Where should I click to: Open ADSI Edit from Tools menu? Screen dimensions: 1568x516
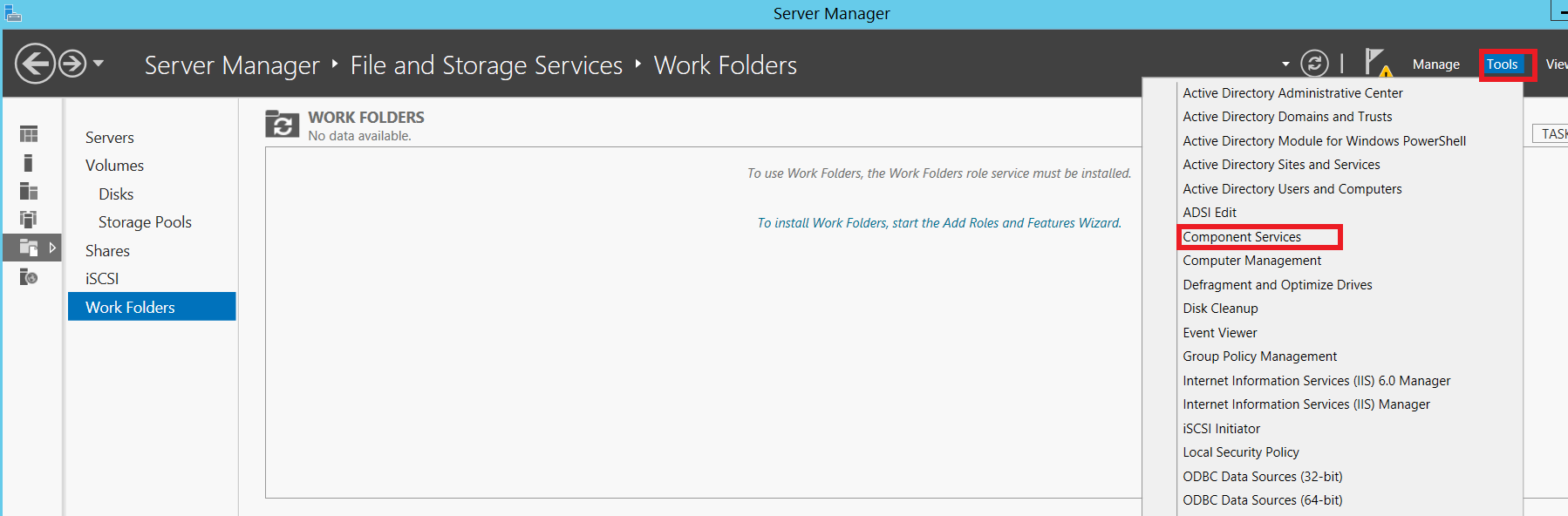1209,213
